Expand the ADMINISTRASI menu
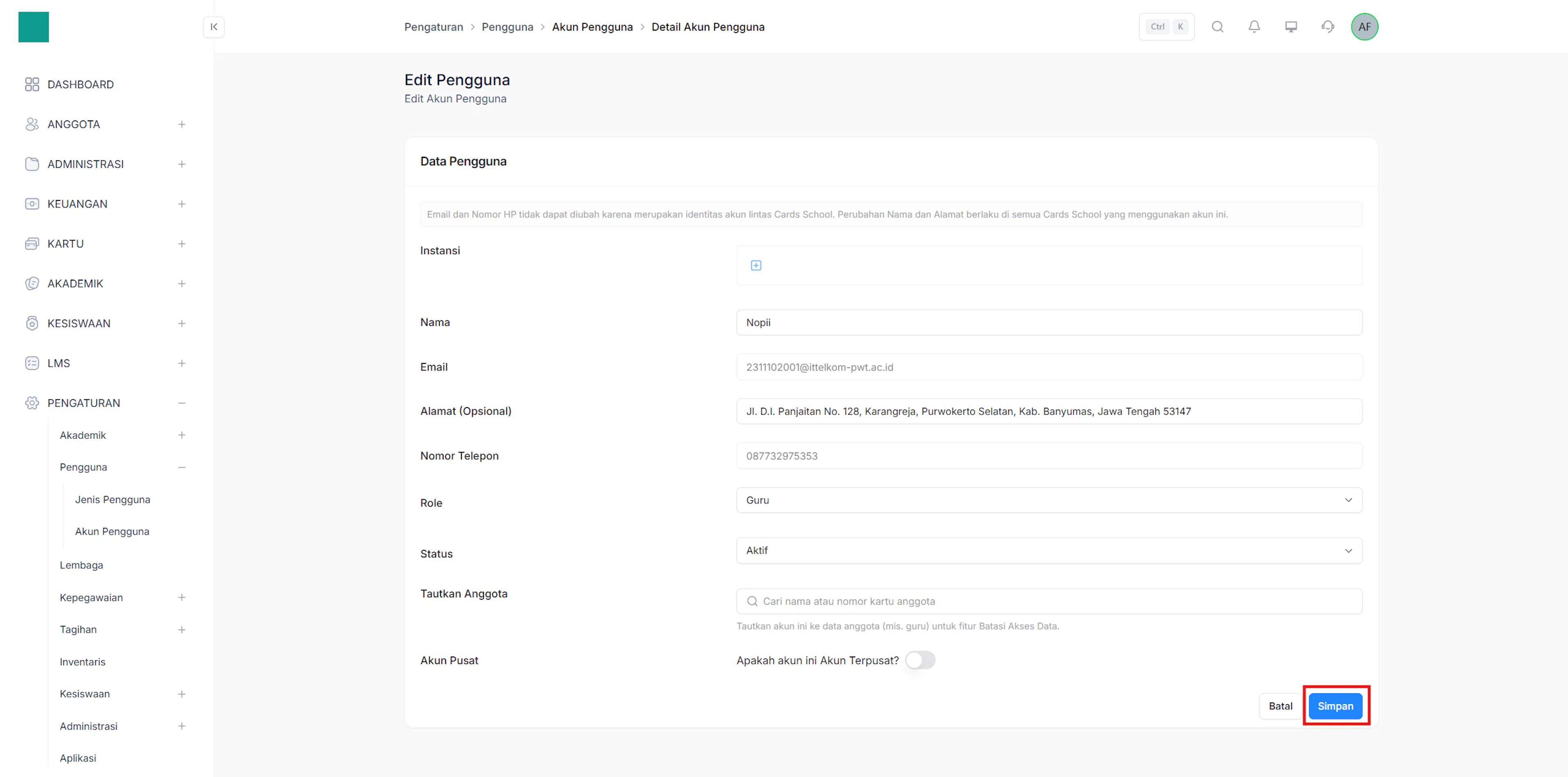The image size is (1568, 777). (x=181, y=164)
